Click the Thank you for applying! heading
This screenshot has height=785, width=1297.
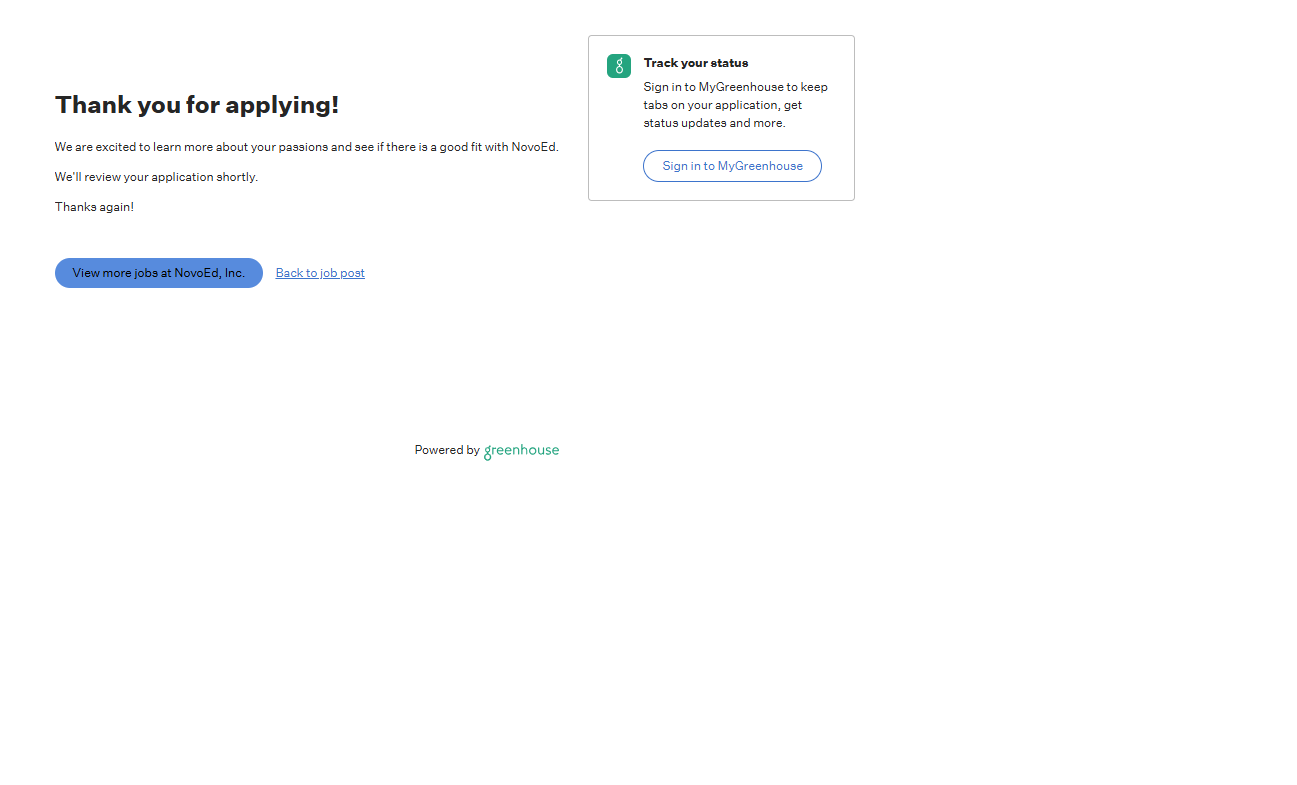[197, 105]
